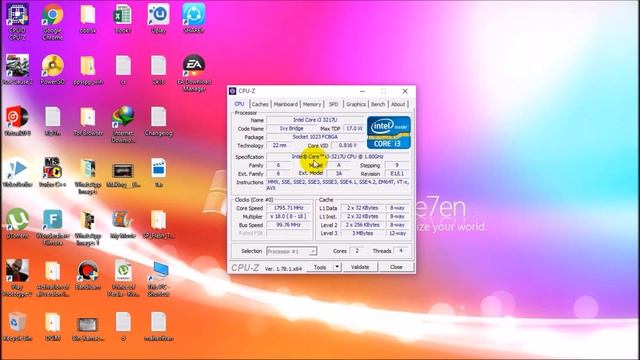The image size is (640, 360).
Task: Click the Core VID value 0.816 V
Action: (x=348, y=146)
